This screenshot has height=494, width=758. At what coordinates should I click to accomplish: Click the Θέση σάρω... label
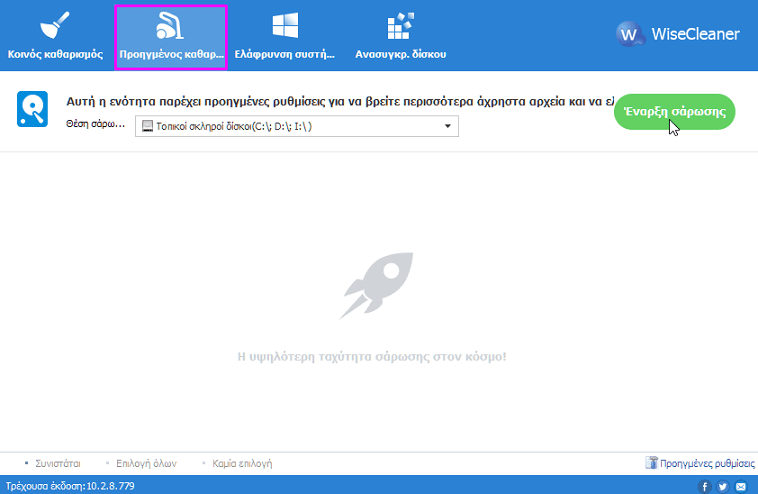click(x=95, y=124)
